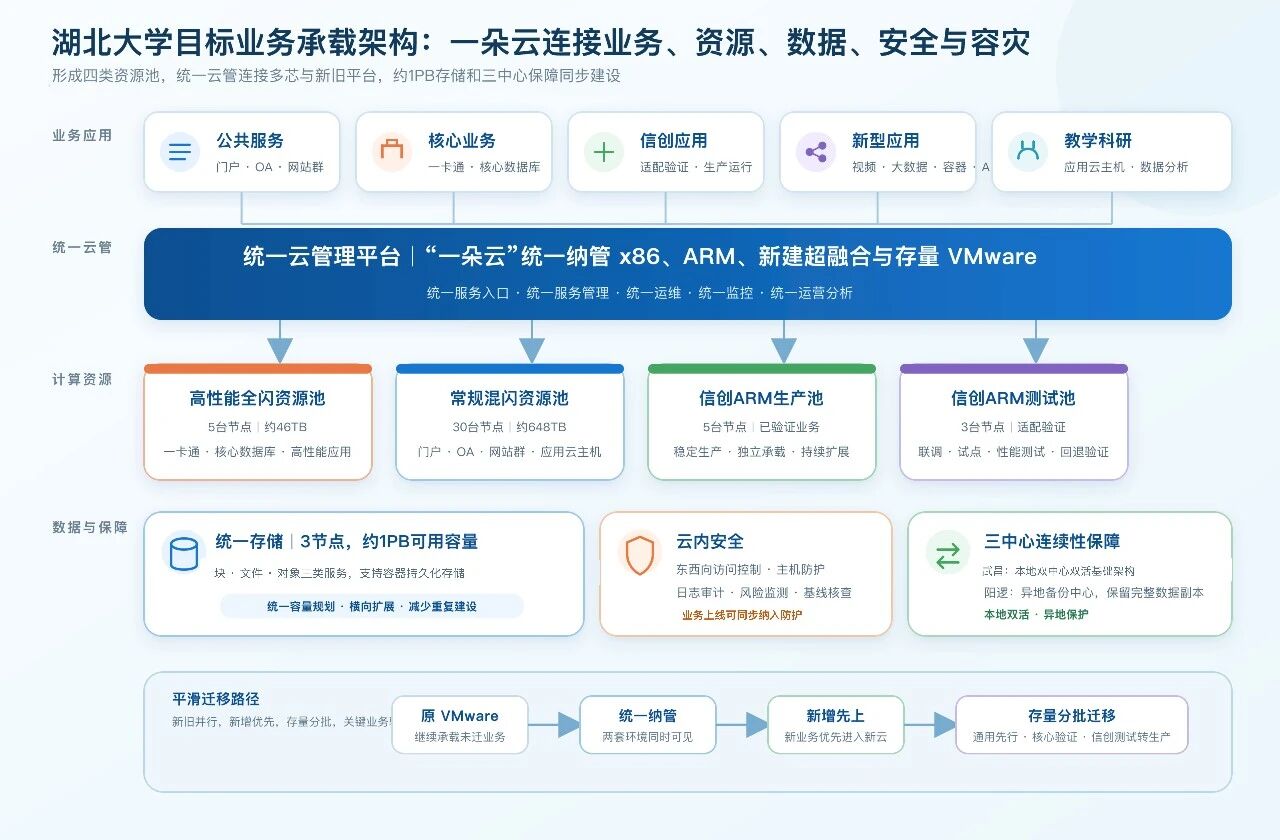Click the 统一纳管 migration step box
Screen dimensions: 1280x840
648,725
